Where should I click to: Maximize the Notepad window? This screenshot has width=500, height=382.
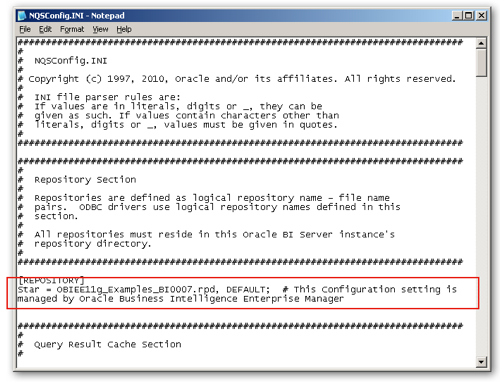tap(468, 15)
